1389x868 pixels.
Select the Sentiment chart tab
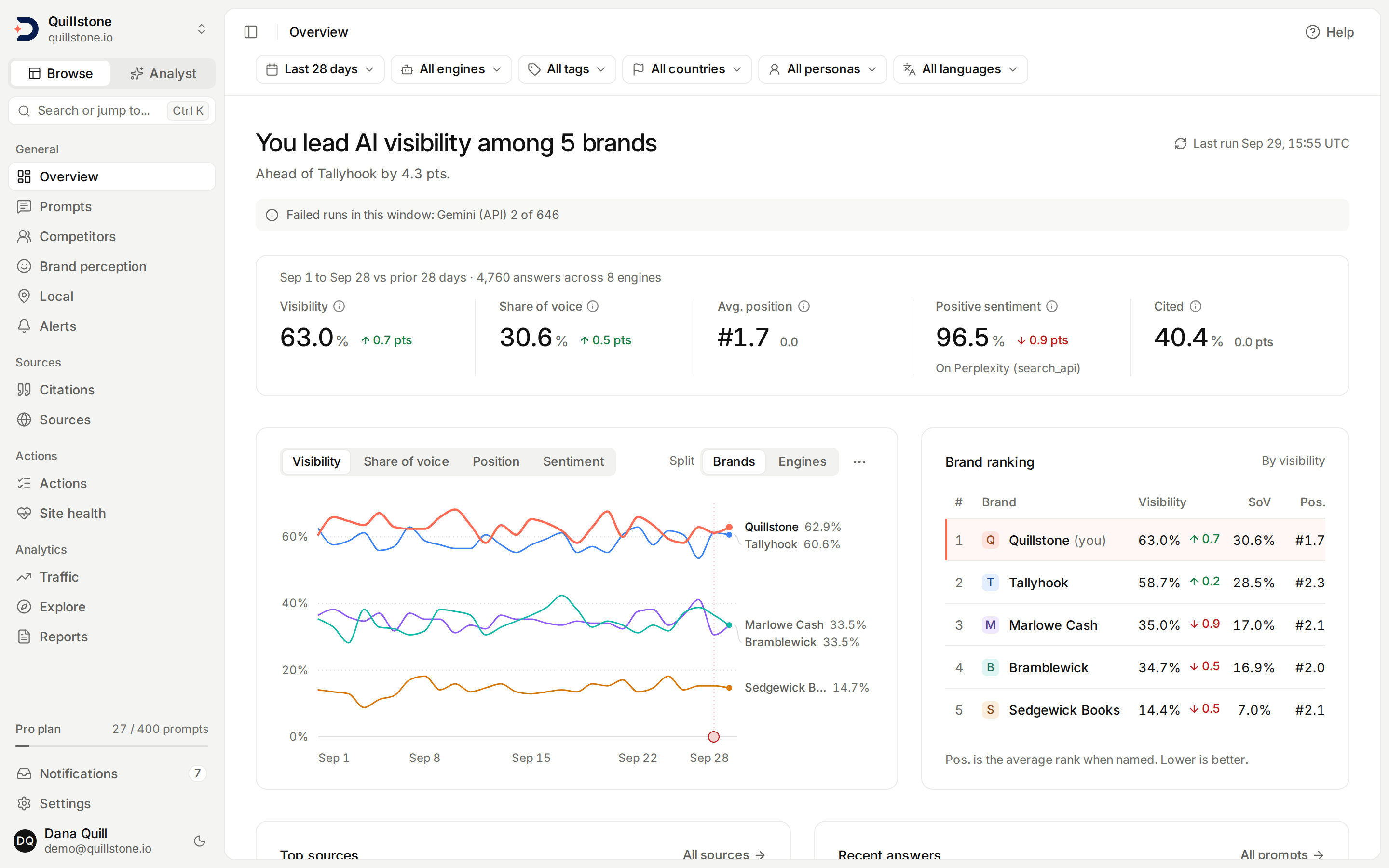573,462
